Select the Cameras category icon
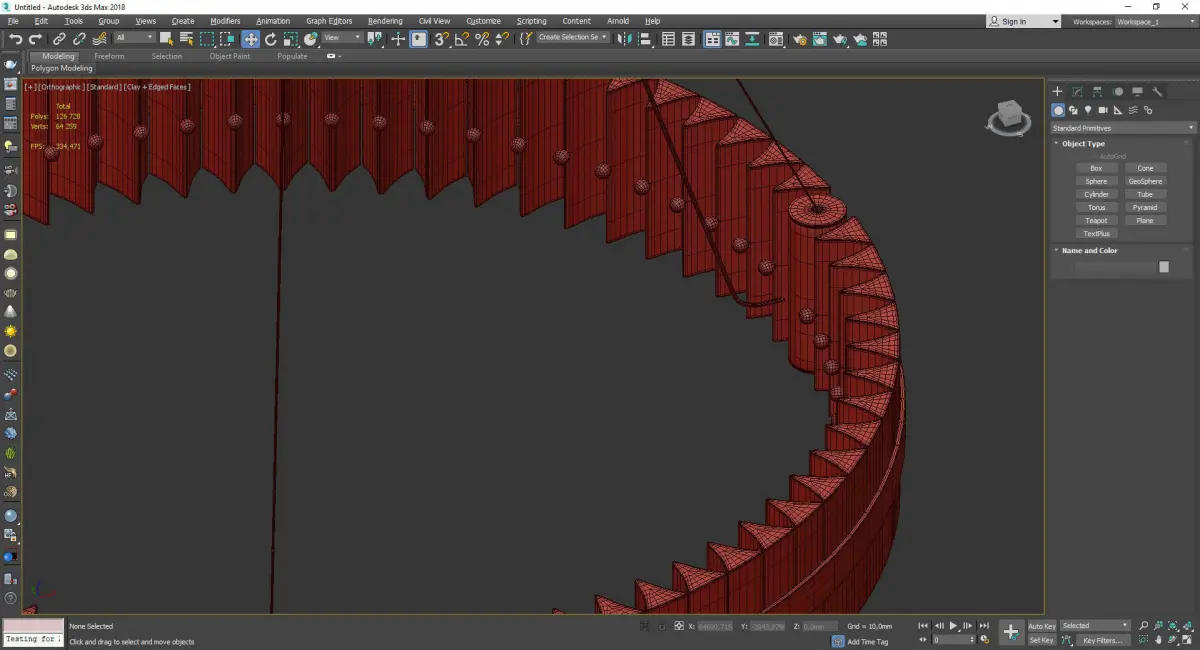 tap(1102, 110)
